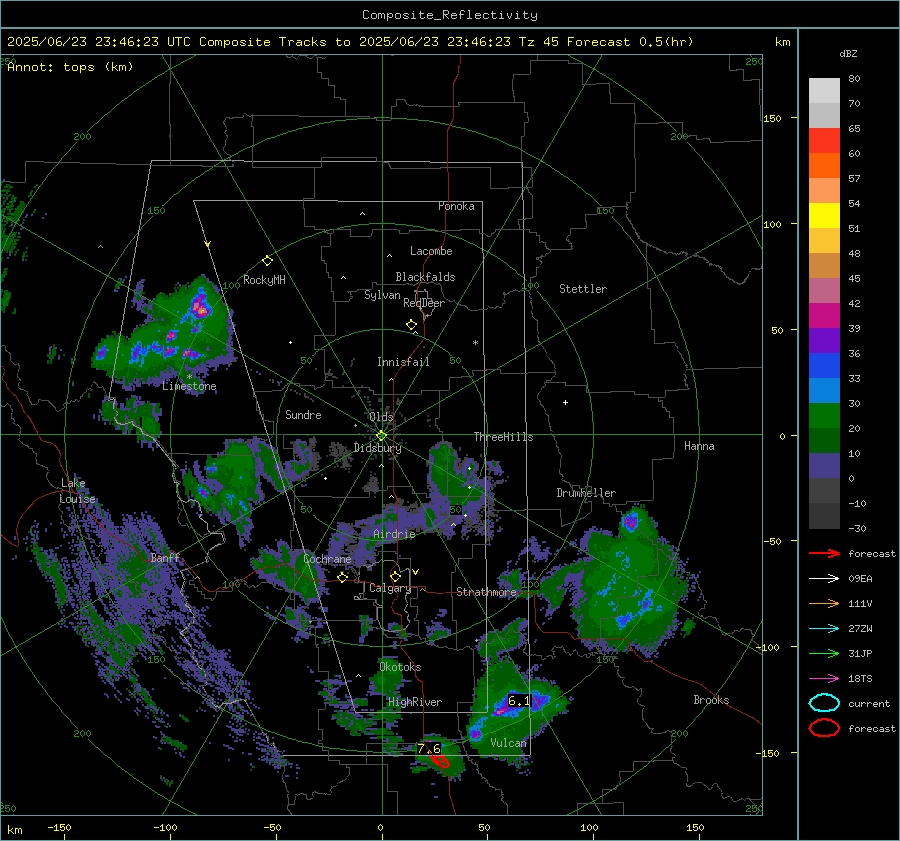900x841 pixels.
Task: Click the cyan 27ZW arrow legend icon
Action: (x=824, y=629)
